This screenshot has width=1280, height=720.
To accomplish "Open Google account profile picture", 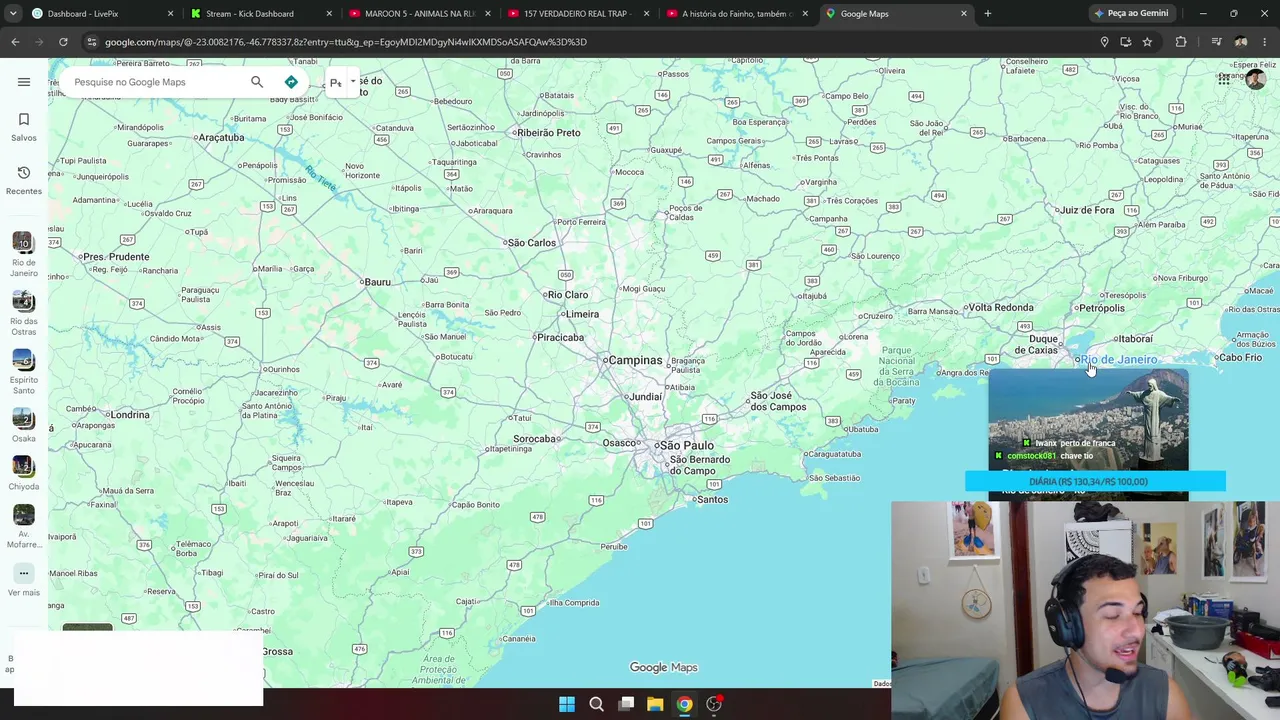I will (1255, 80).
